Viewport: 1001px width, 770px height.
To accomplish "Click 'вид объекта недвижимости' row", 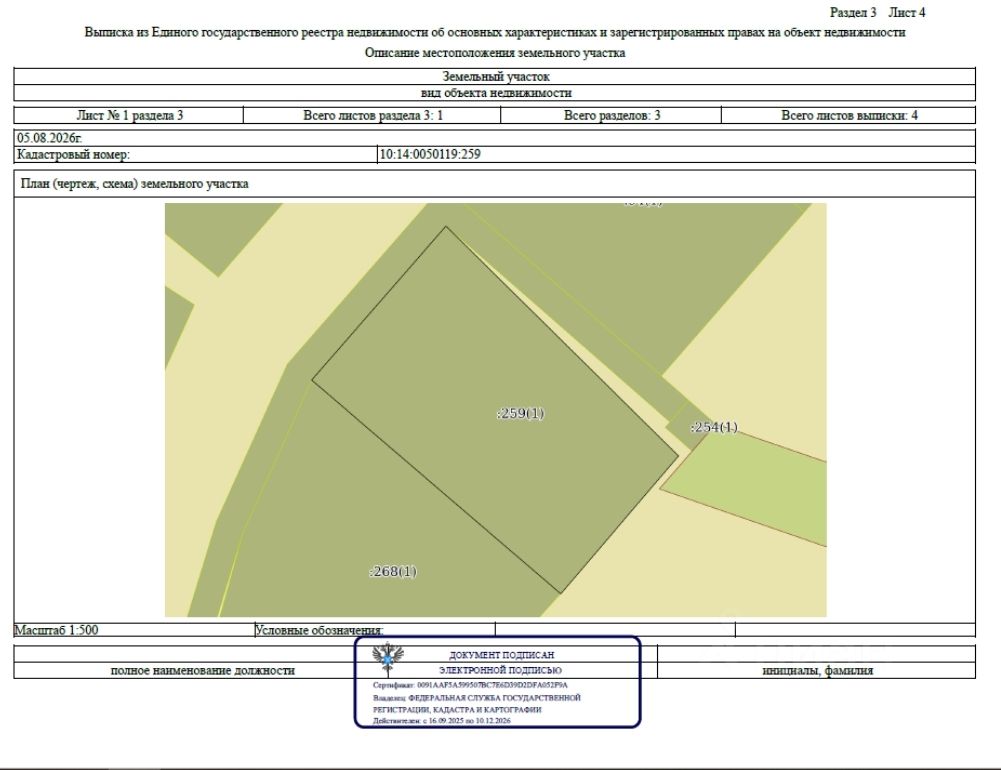I will coord(495,93).
